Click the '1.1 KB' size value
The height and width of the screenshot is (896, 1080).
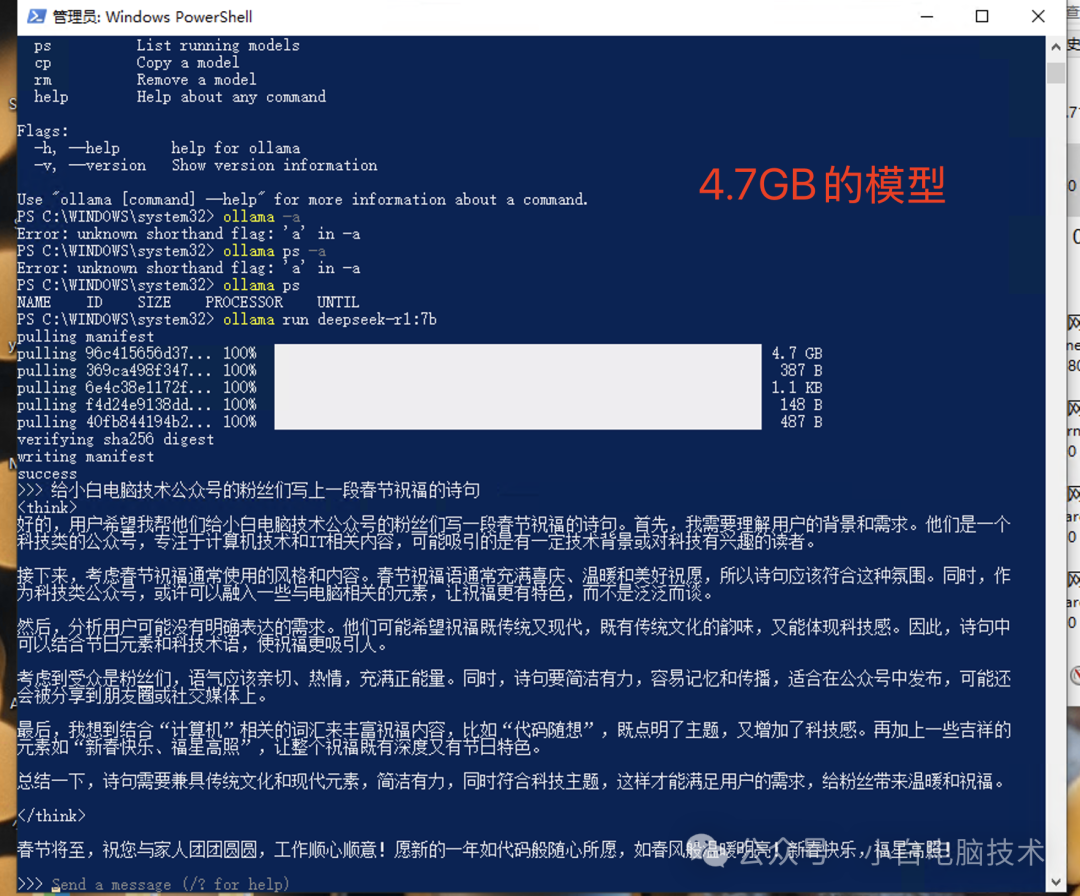[x=797, y=388]
